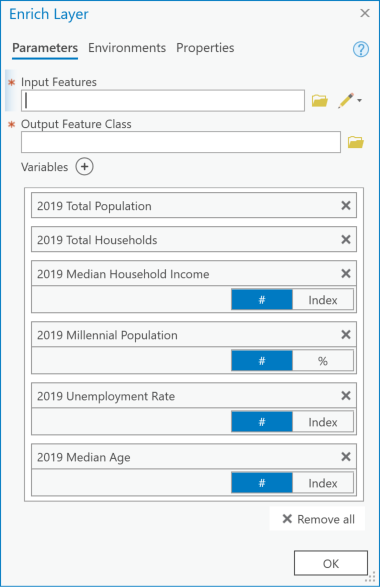The image size is (380, 587).
Task: Remove 2019 Unemployment Rate variable
Action: [x=346, y=396]
